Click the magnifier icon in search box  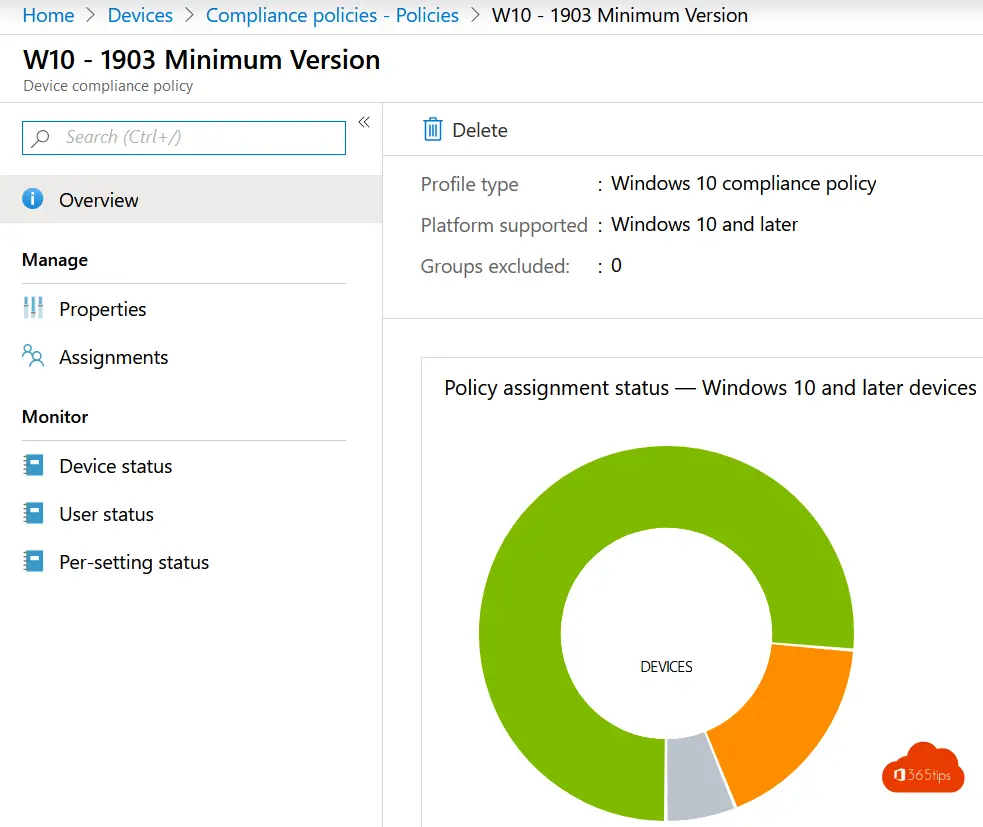(x=41, y=138)
